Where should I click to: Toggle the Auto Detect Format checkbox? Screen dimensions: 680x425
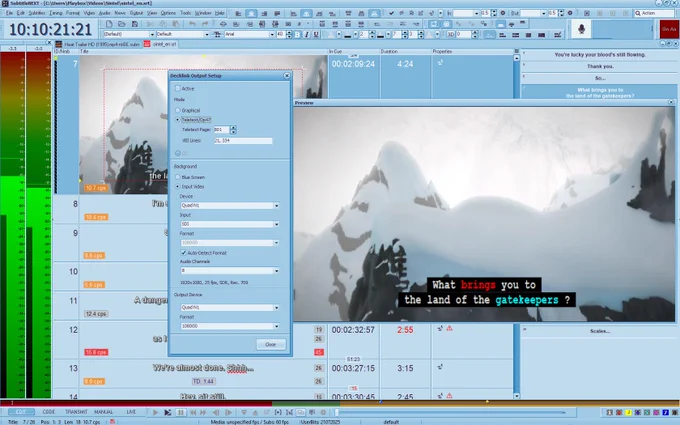183,252
